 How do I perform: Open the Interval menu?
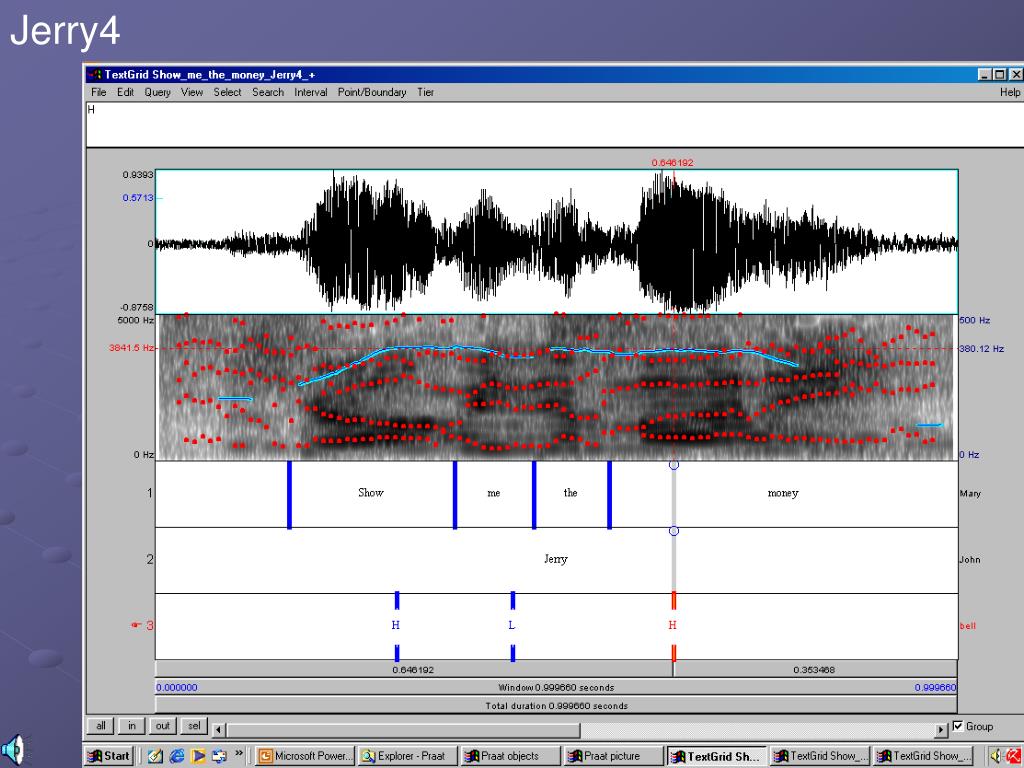click(310, 92)
